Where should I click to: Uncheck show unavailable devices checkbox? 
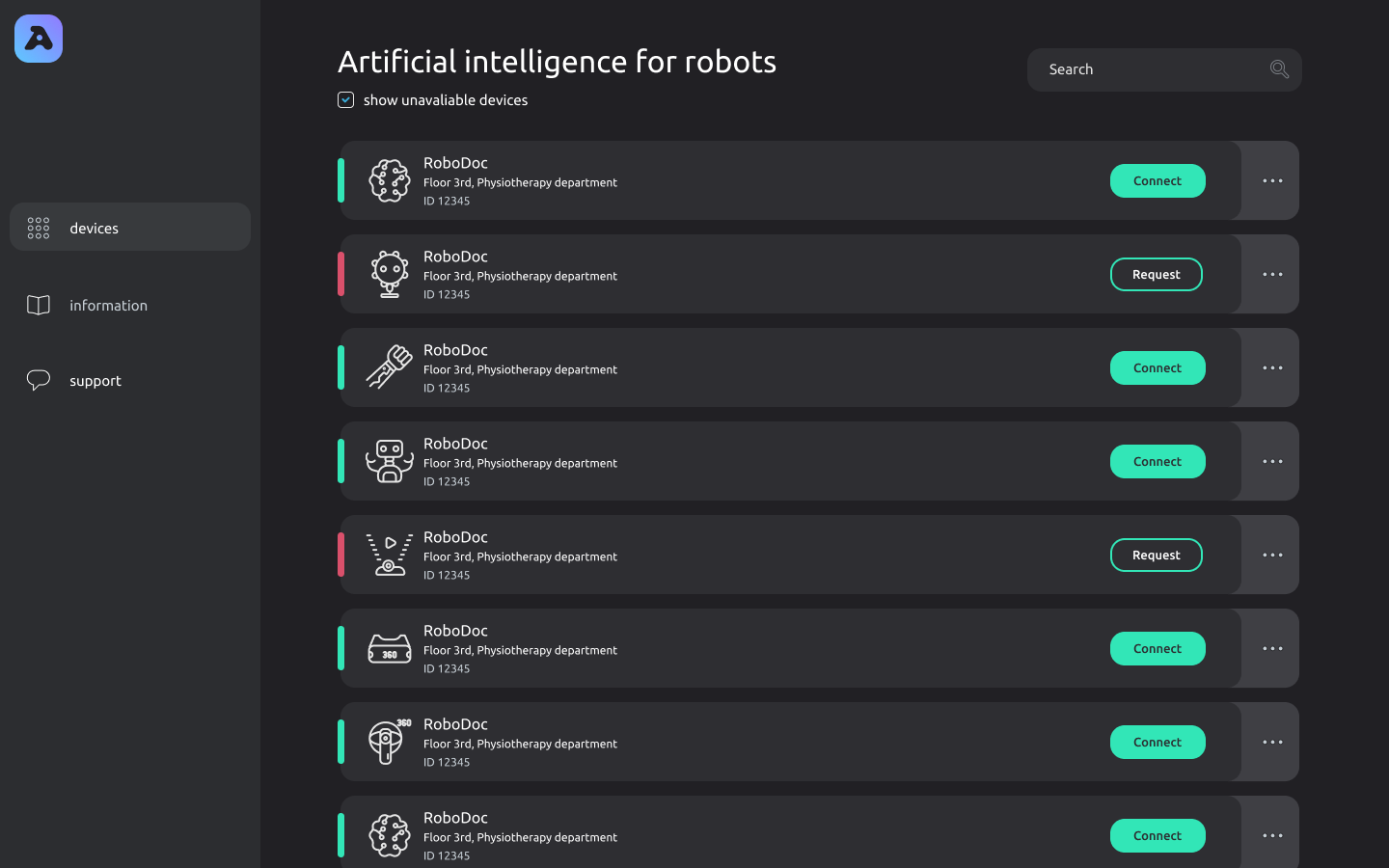346,100
